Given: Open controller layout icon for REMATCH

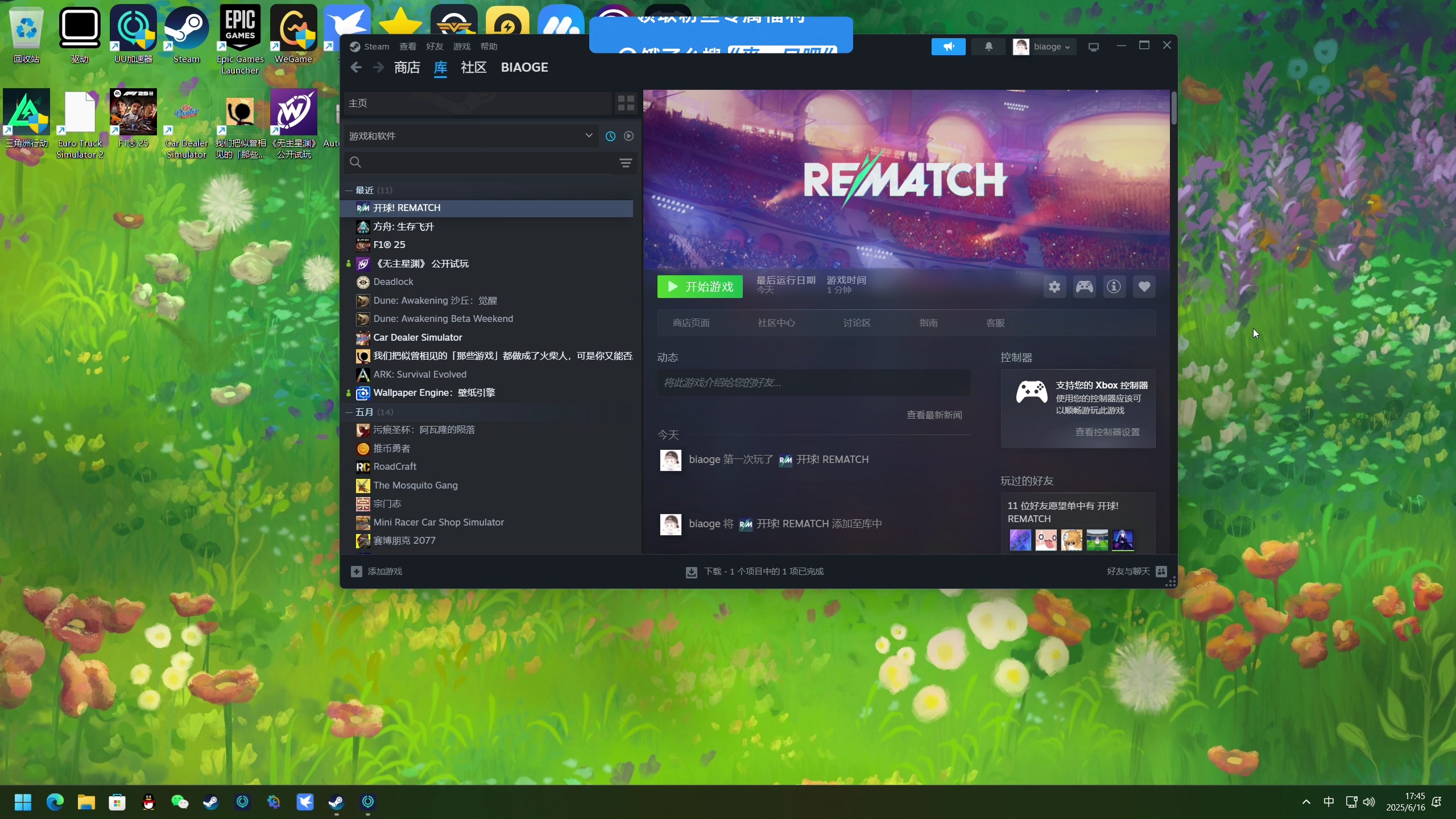Looking at the screenshot, I should (x=1084, y=287).
